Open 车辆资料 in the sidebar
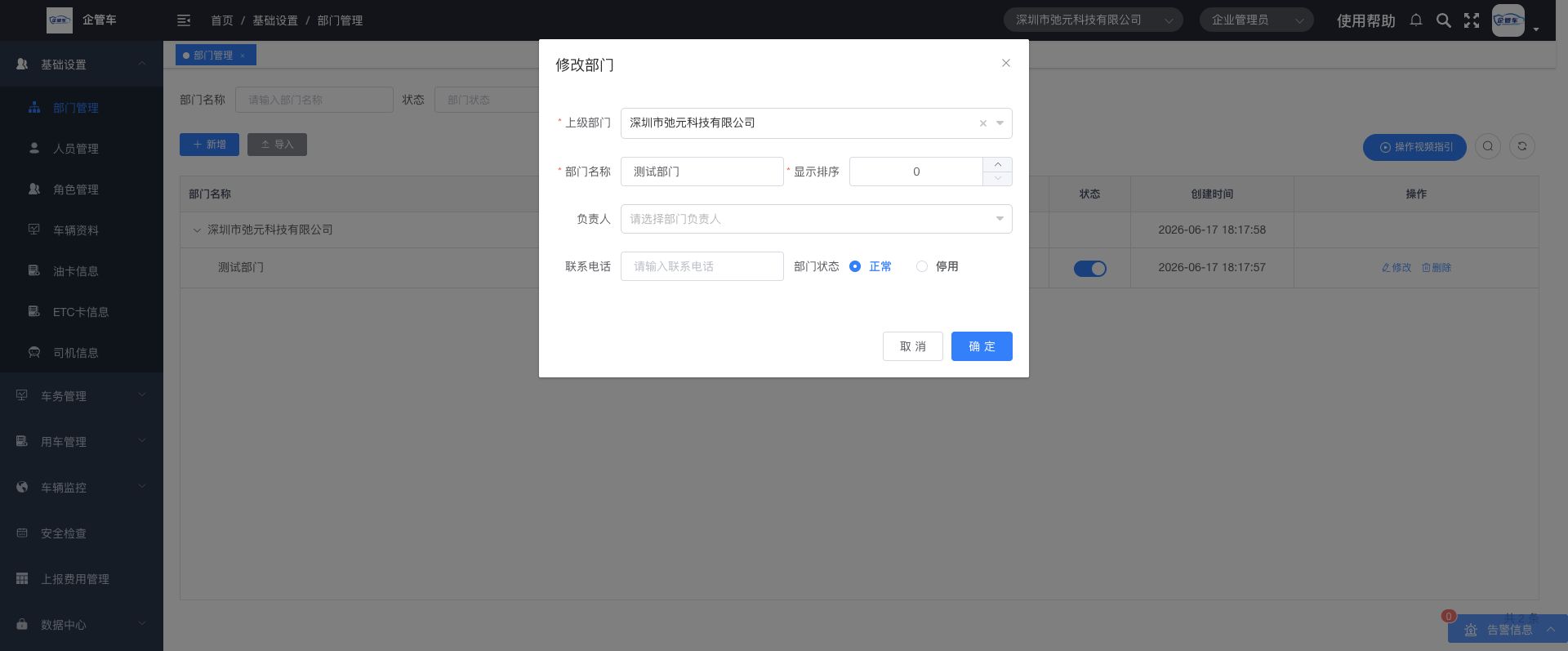1568x651 pixels. [82, 230]
